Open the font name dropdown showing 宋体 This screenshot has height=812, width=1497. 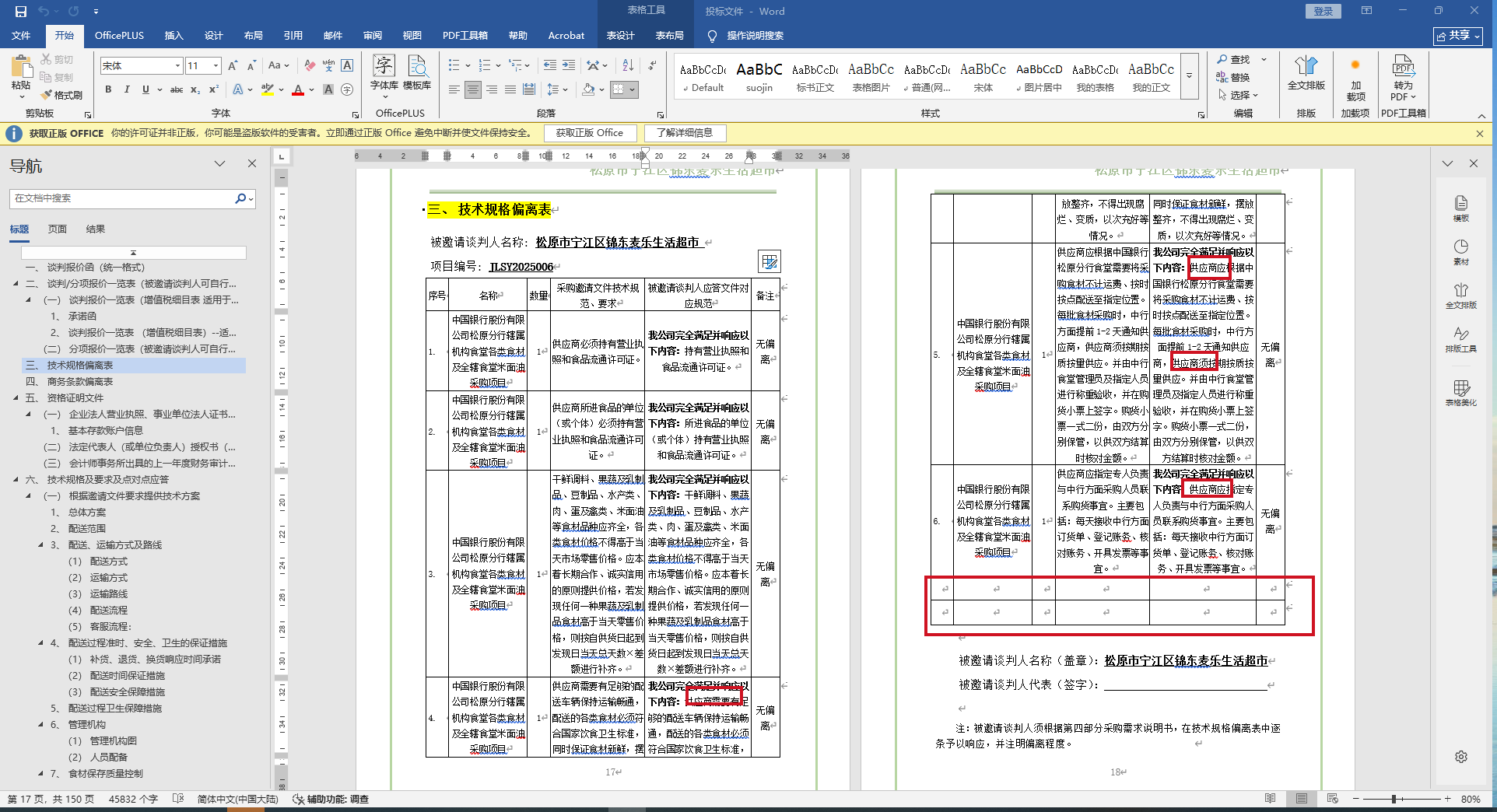(x=177, y=66)
